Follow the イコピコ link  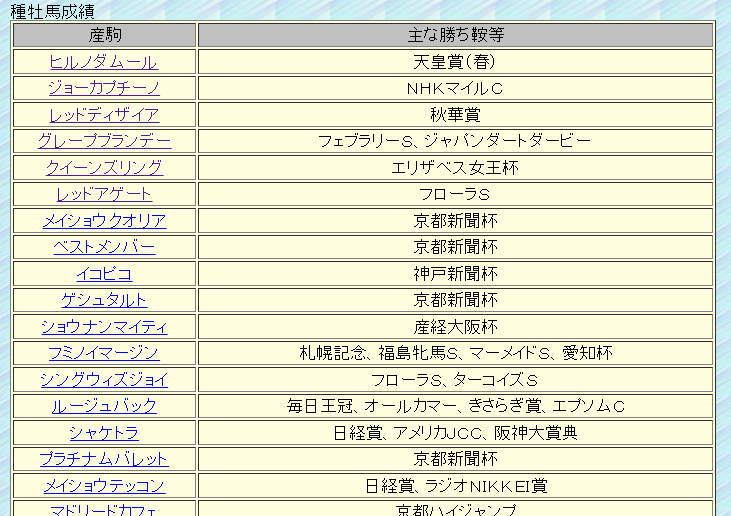click(104, 274)
